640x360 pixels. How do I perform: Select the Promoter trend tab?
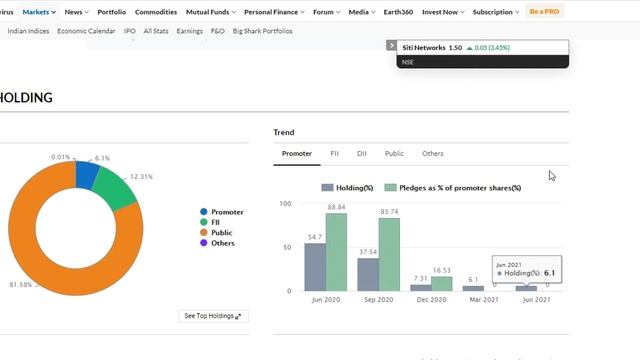(x=297, y=153)
